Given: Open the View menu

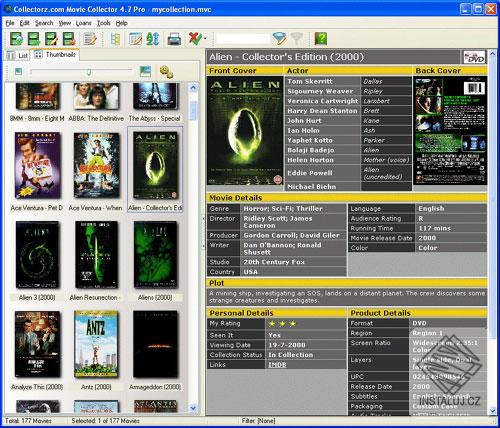Looking at the screenshot, I should click(x=65, y=23).
